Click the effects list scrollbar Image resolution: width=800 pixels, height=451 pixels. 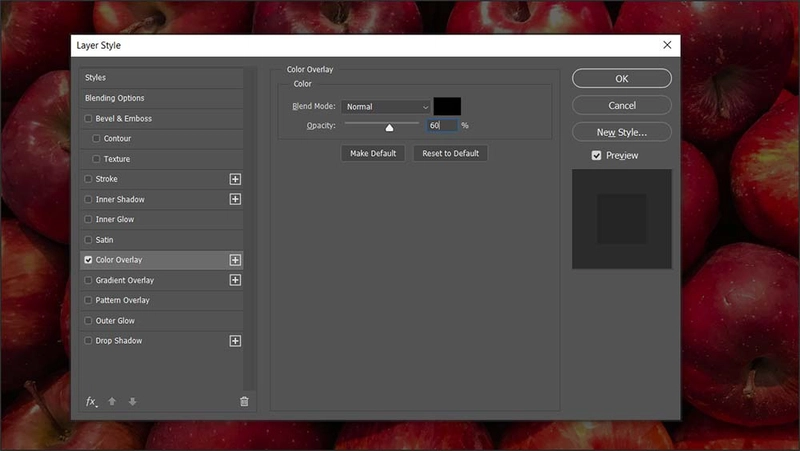249,230
